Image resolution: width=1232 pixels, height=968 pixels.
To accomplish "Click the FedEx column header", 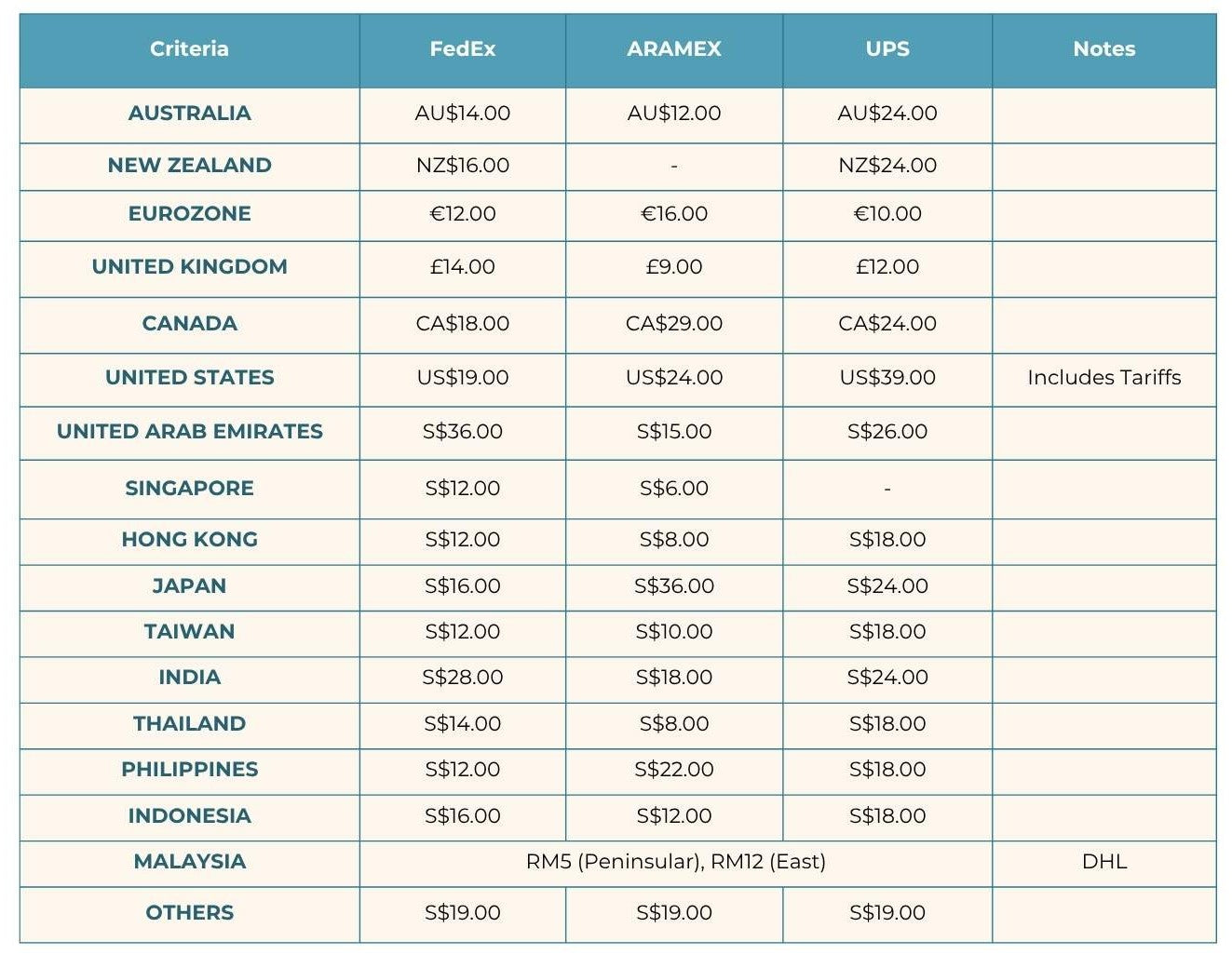I will point(462,49).
